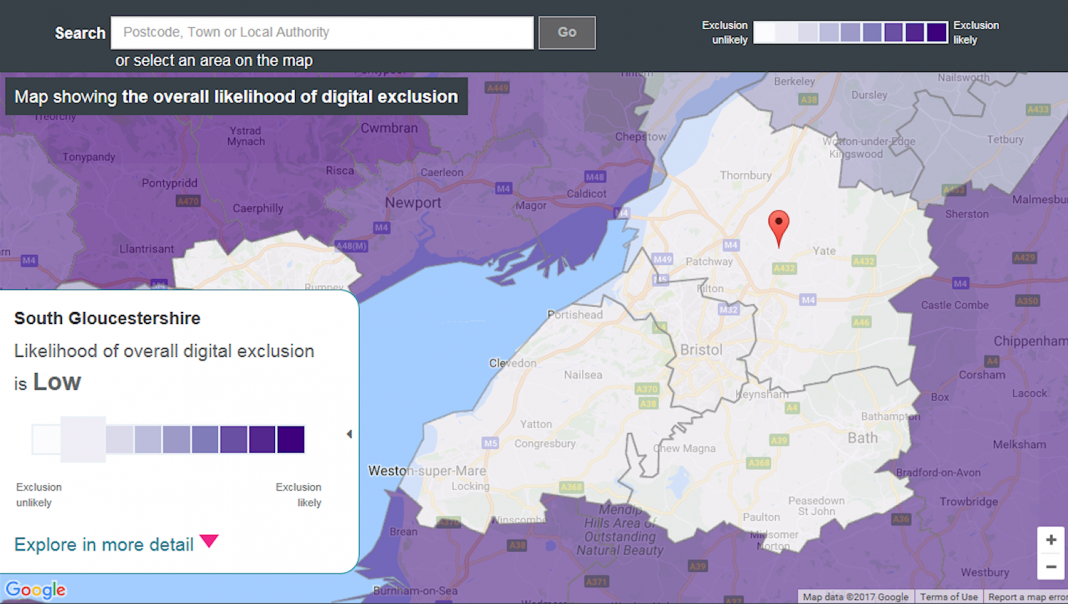Click the A432 road shield east of Yate
The height and width of the screenshot is (604, 1068).
point(864,261)
